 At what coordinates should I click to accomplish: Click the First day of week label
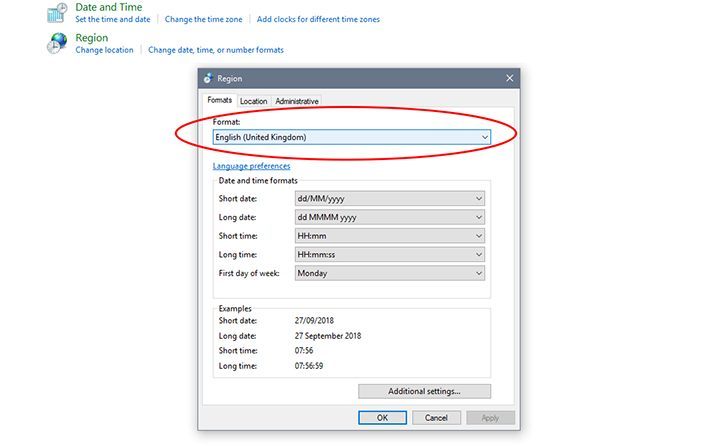[x=249, y=273]
